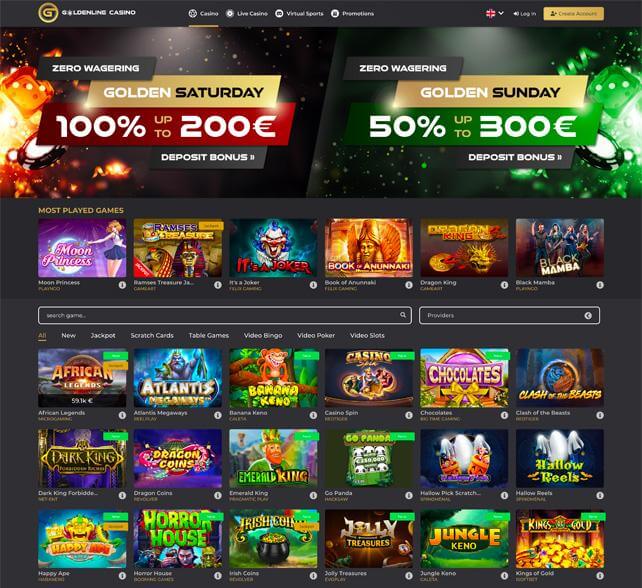The image size is (642, 588).
Task: Open info icon for Black Mamba
Action: [600, 285]
